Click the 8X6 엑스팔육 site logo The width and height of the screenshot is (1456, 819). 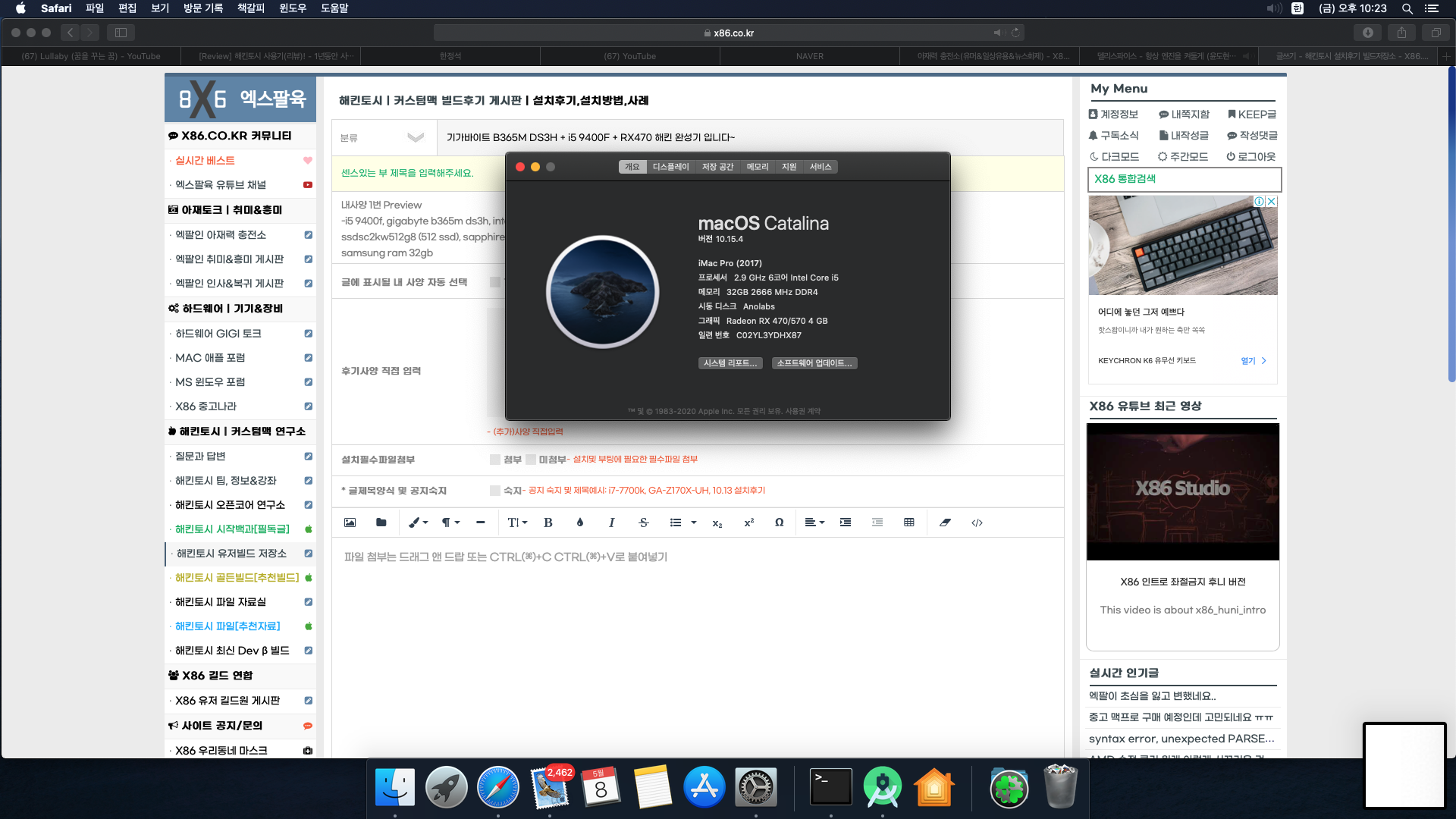pos(240,99)
